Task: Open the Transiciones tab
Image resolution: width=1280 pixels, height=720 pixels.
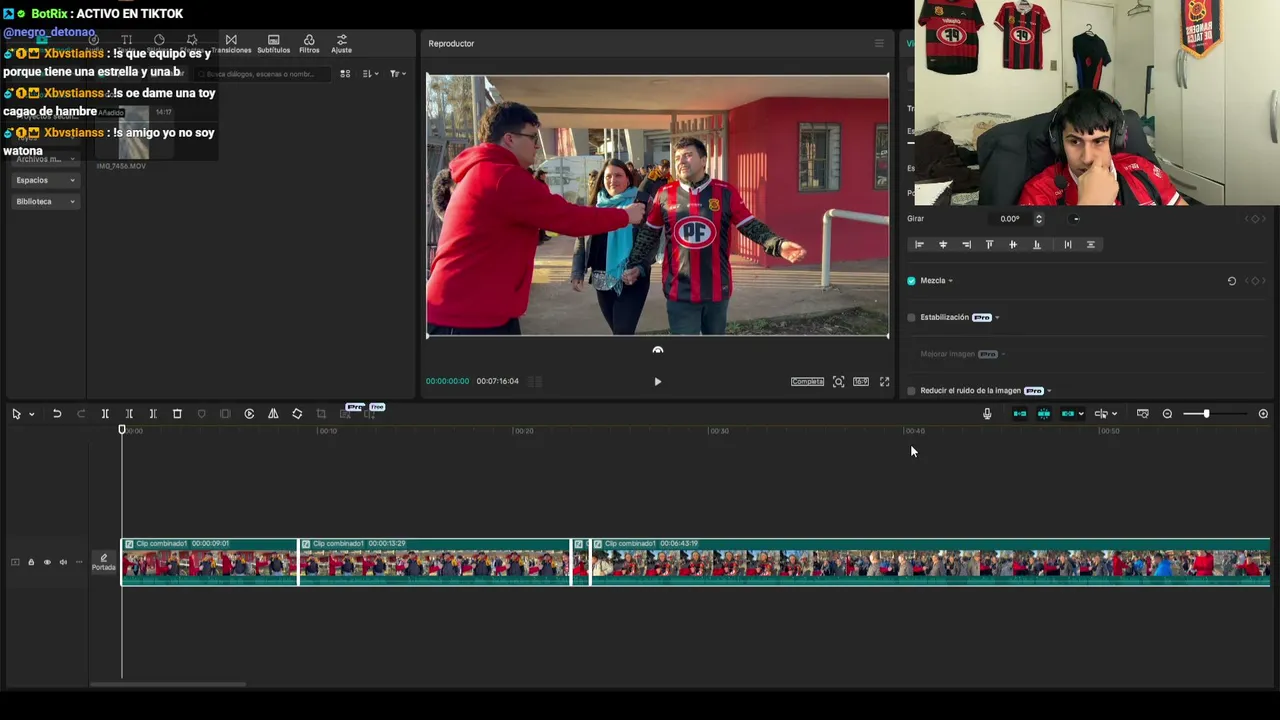Action: 231,44
